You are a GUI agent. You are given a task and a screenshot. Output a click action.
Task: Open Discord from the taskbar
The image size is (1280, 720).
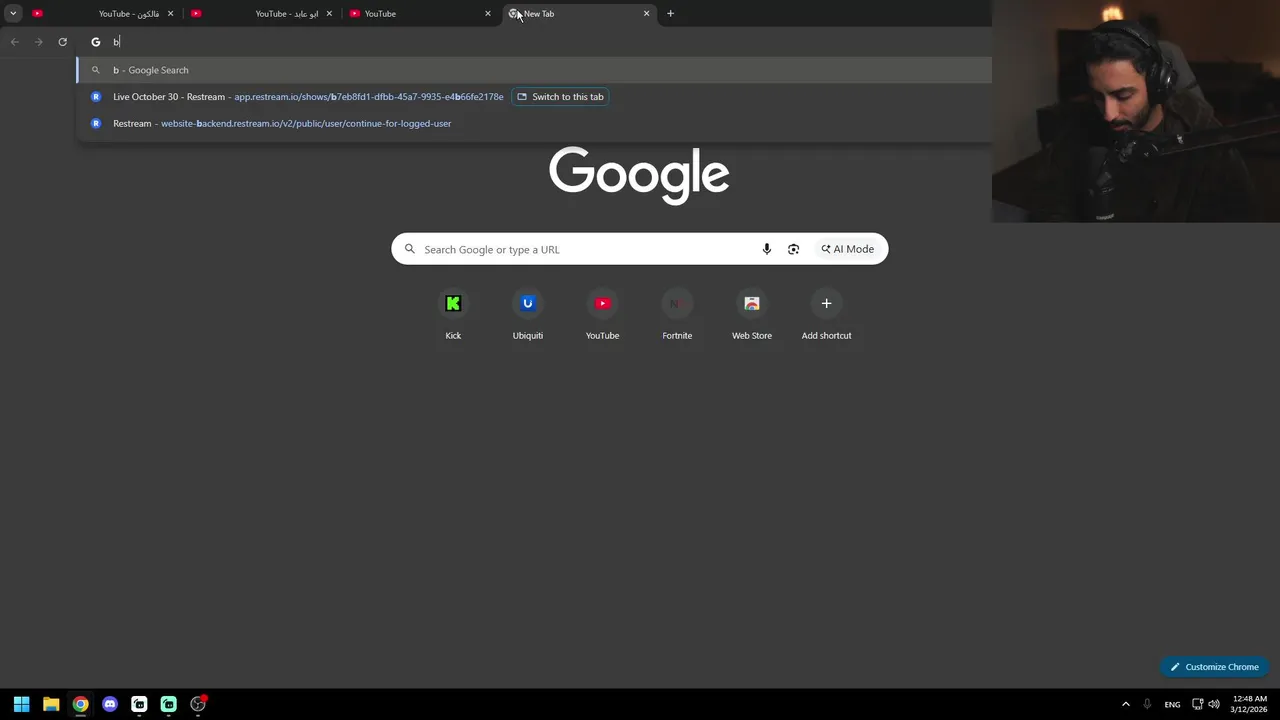tap(110, 704)
